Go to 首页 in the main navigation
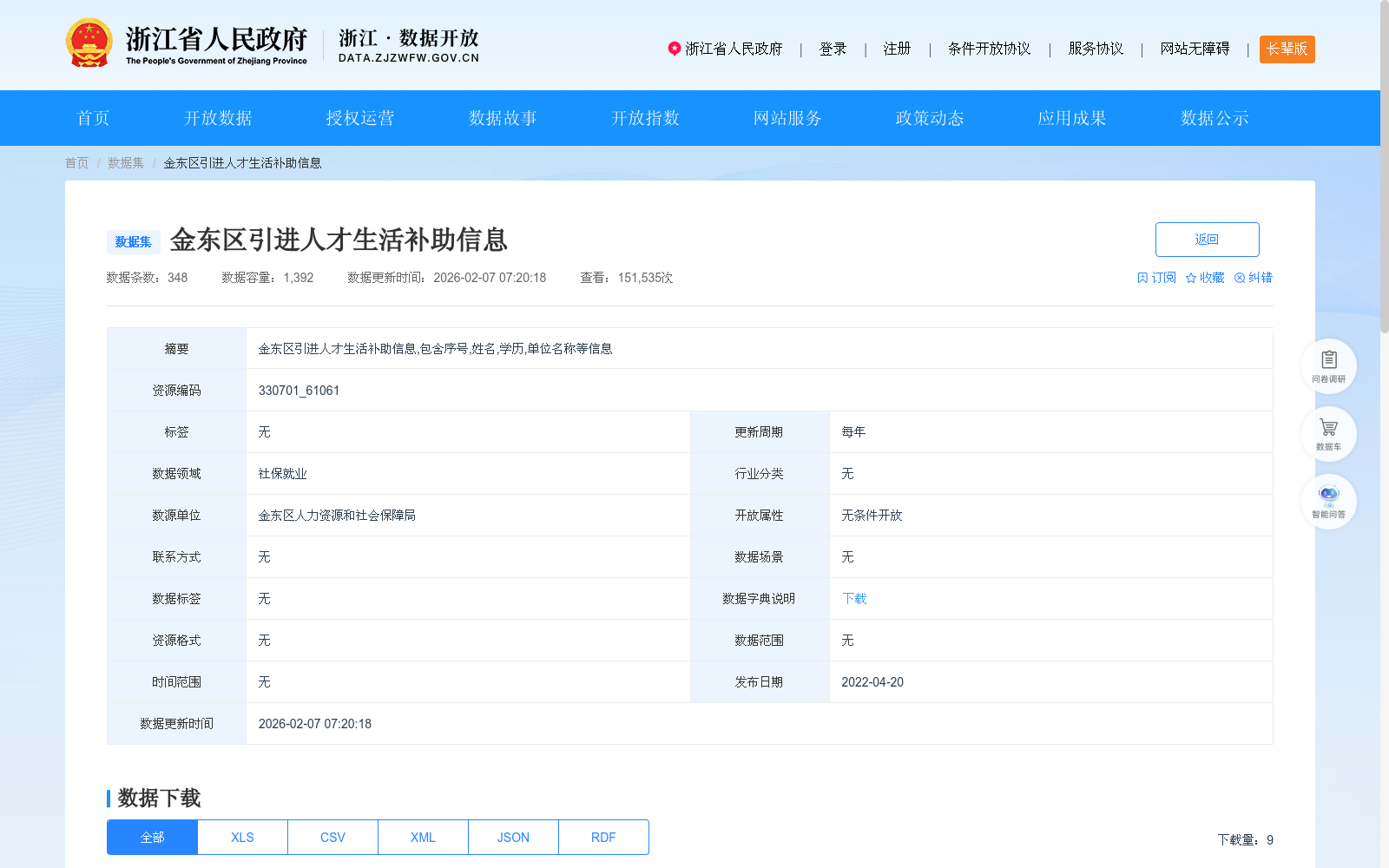 (94, 118)
